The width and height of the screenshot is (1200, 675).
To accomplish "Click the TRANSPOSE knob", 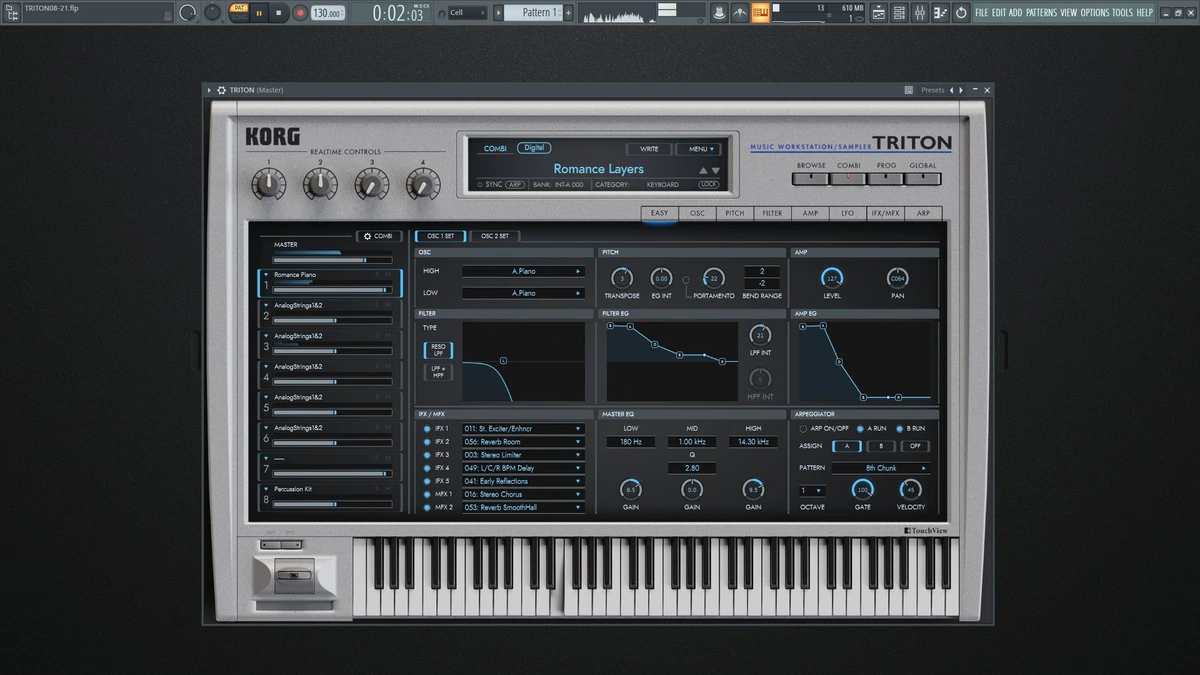I will click(x=621, y=279).
